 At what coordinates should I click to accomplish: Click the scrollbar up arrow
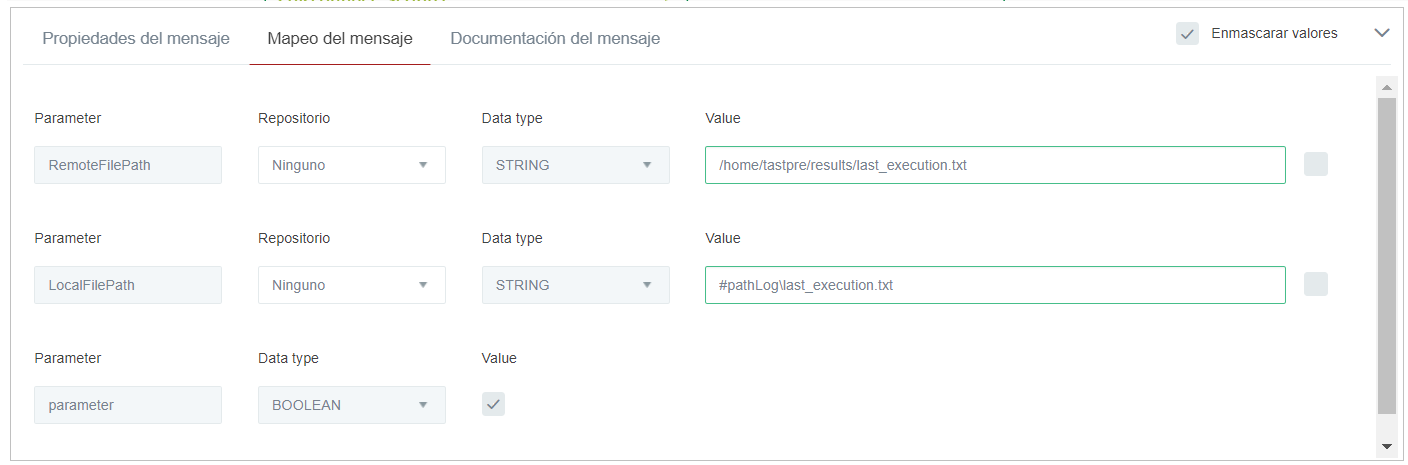[x=1386, y=85]
